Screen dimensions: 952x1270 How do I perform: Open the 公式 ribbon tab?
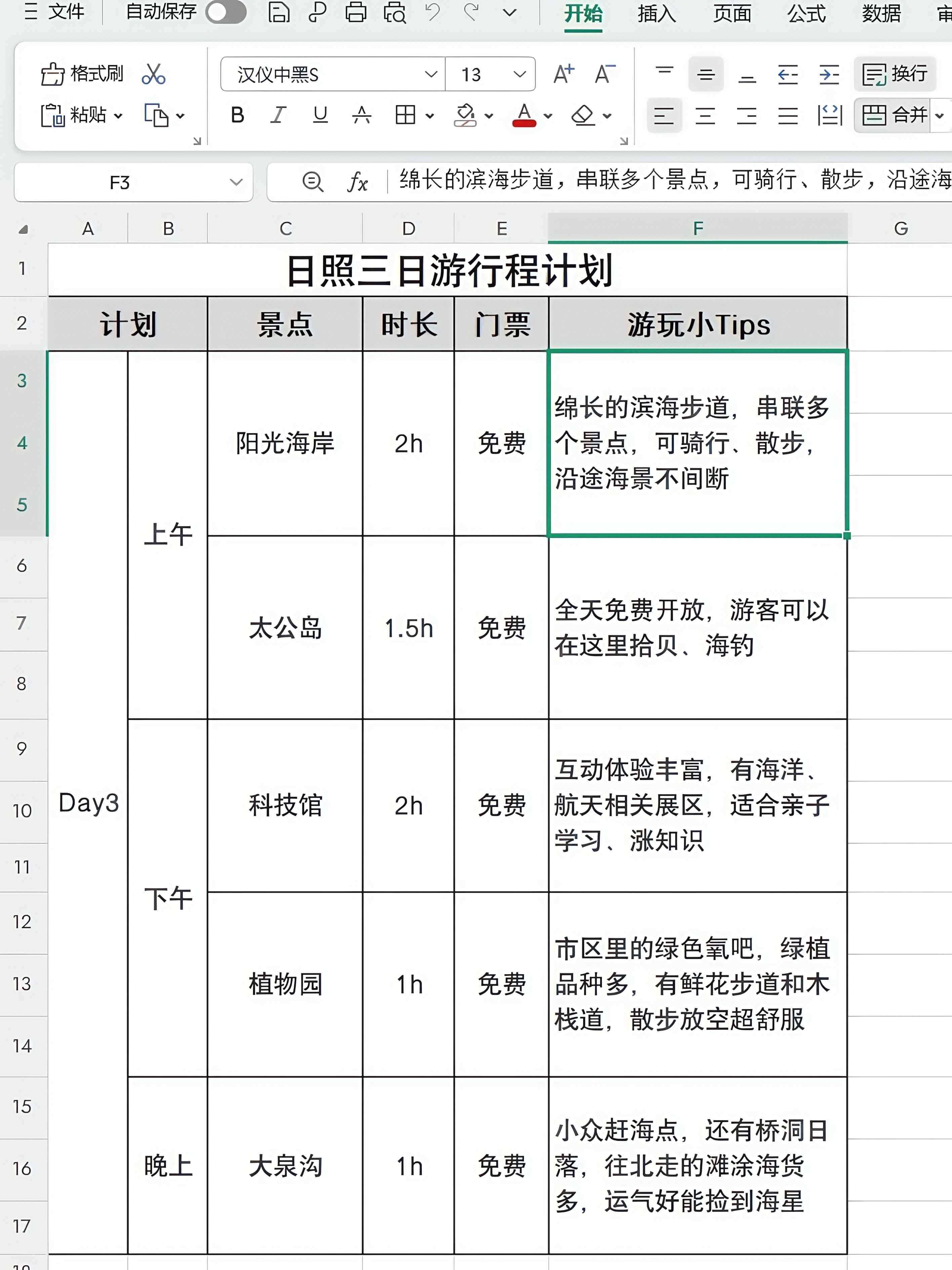tap(806, 13)
